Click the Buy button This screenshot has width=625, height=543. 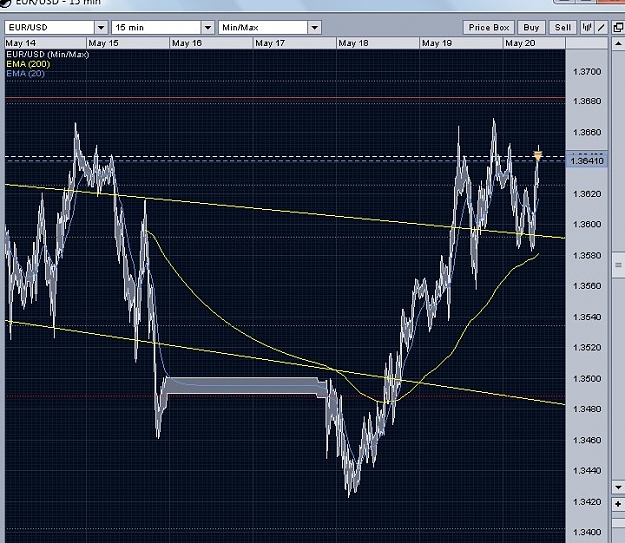click(x=531, y=27)
